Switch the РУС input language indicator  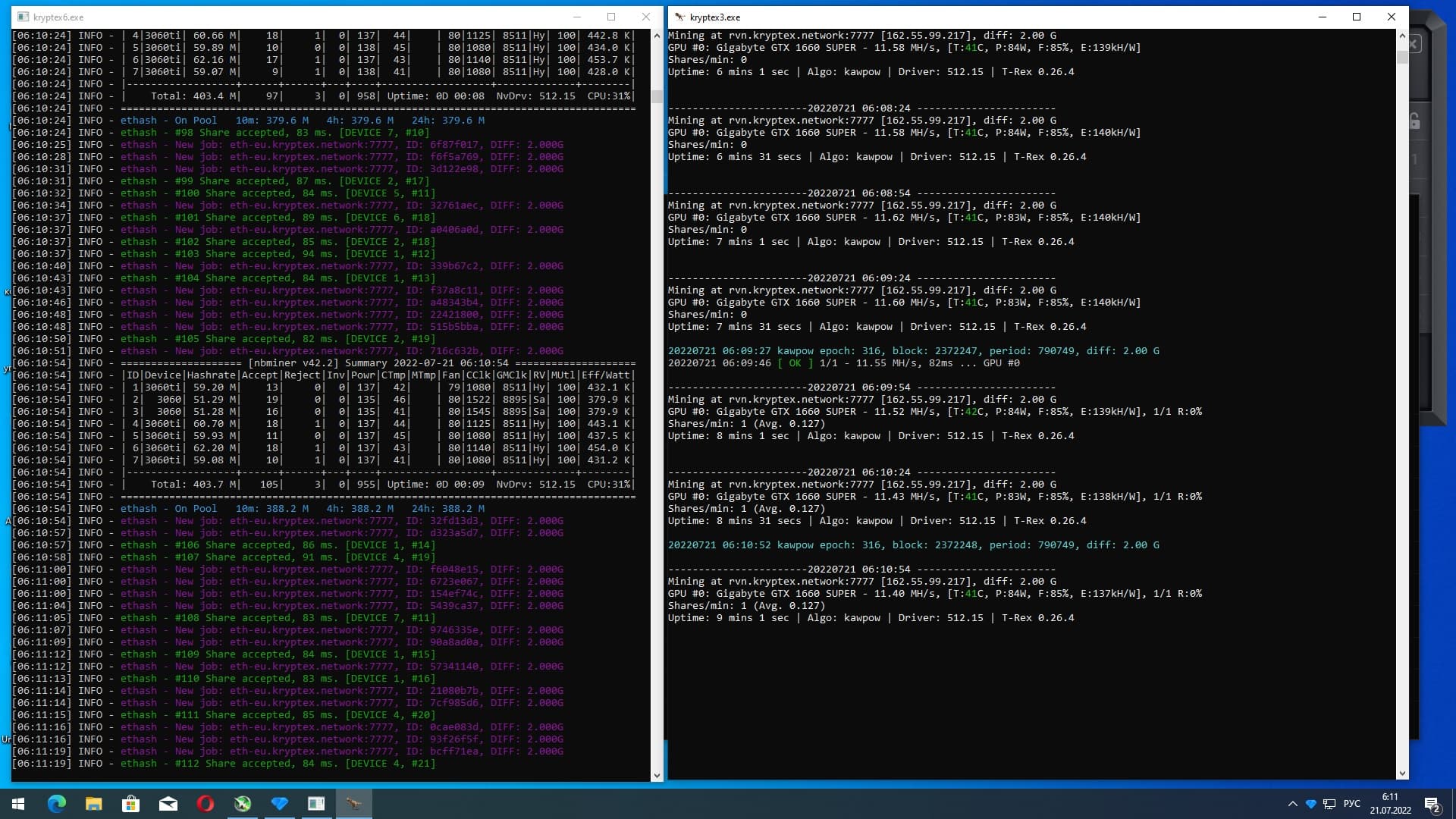click(x=1351, y=804)
